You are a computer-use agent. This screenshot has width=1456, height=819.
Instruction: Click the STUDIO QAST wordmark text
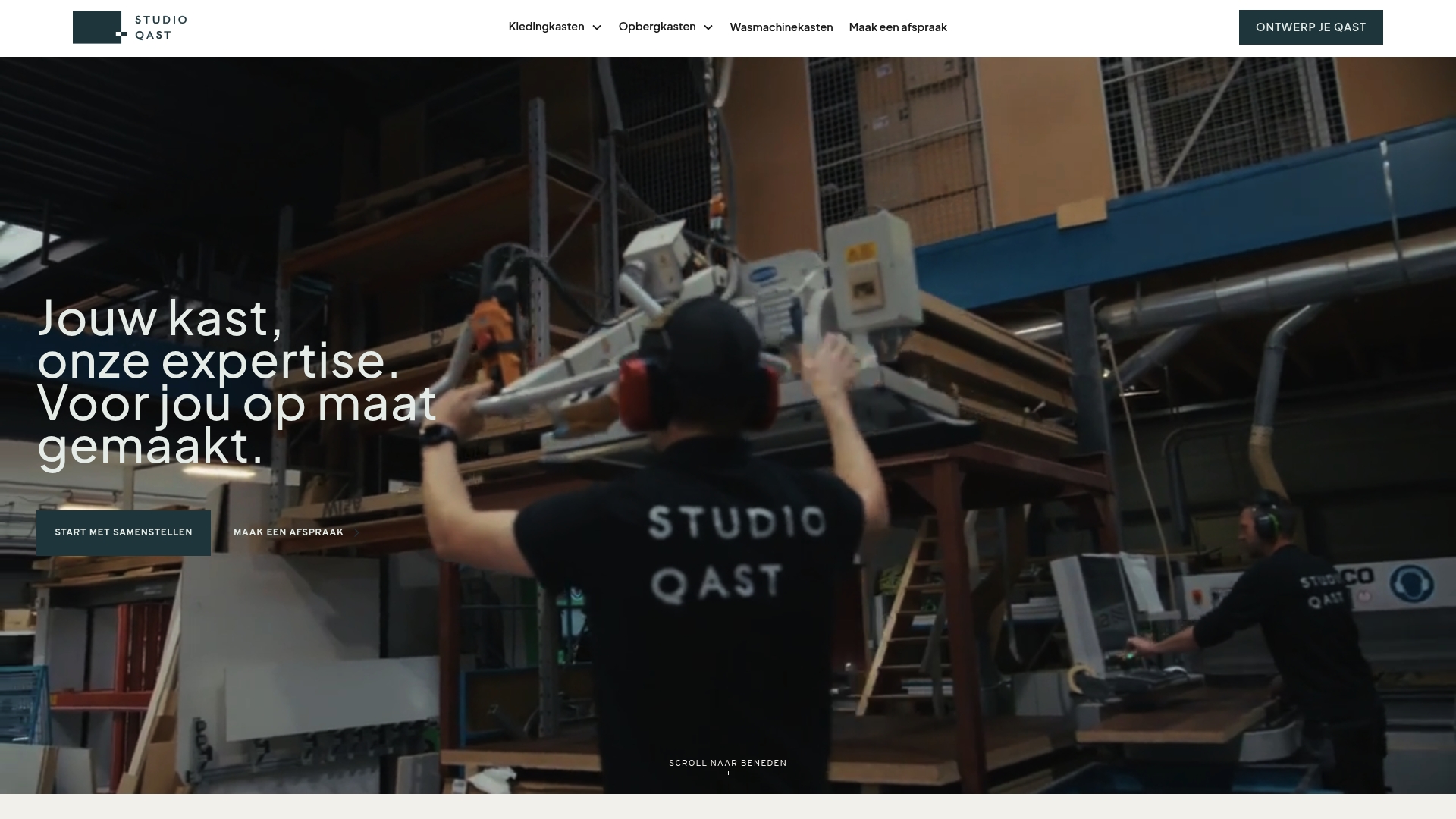[159, 27]
